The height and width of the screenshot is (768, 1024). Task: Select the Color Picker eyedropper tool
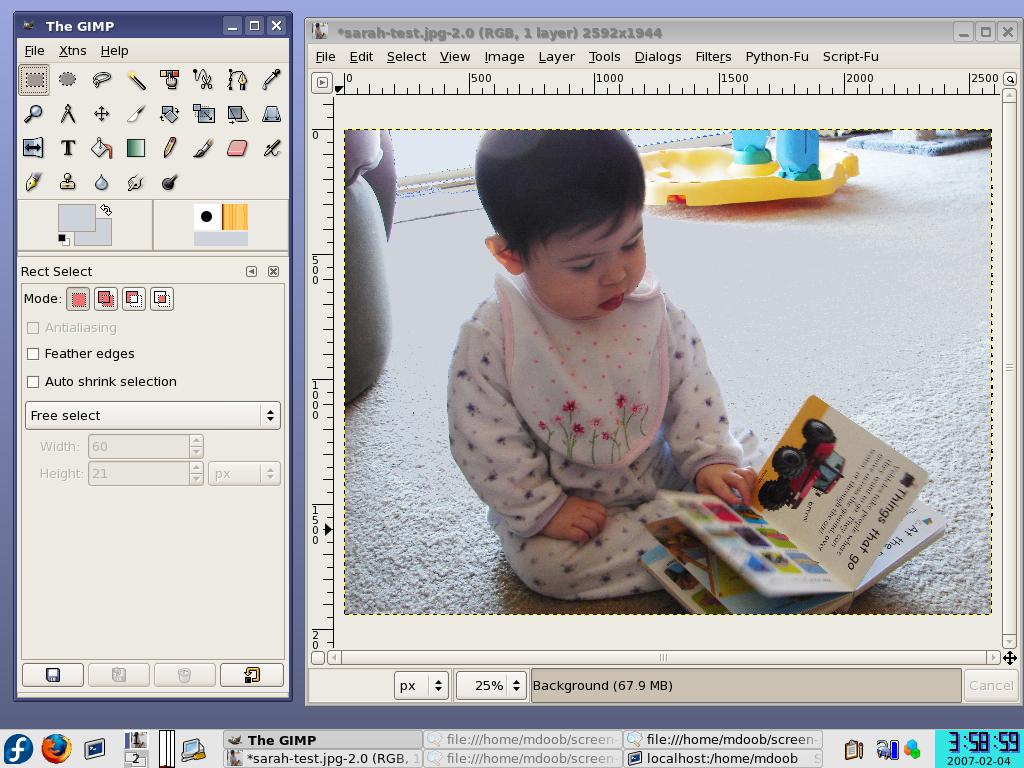(x=271, y=79)
